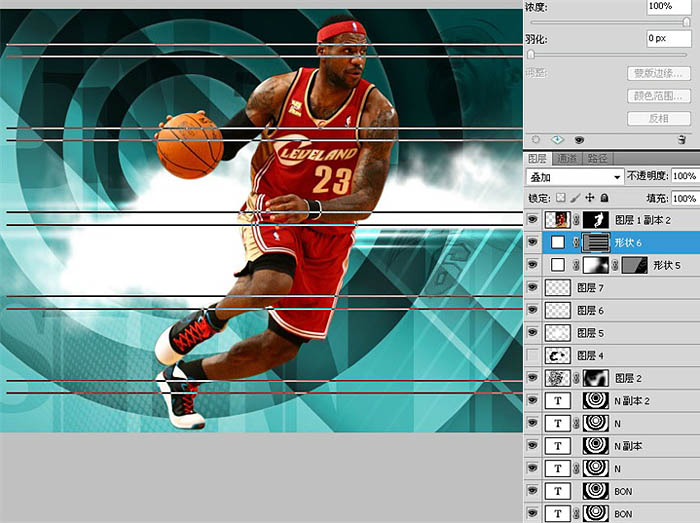Click the 不透明度 opacity value field
The width and height of the screenshot is (700, 523).
(684, 176)
